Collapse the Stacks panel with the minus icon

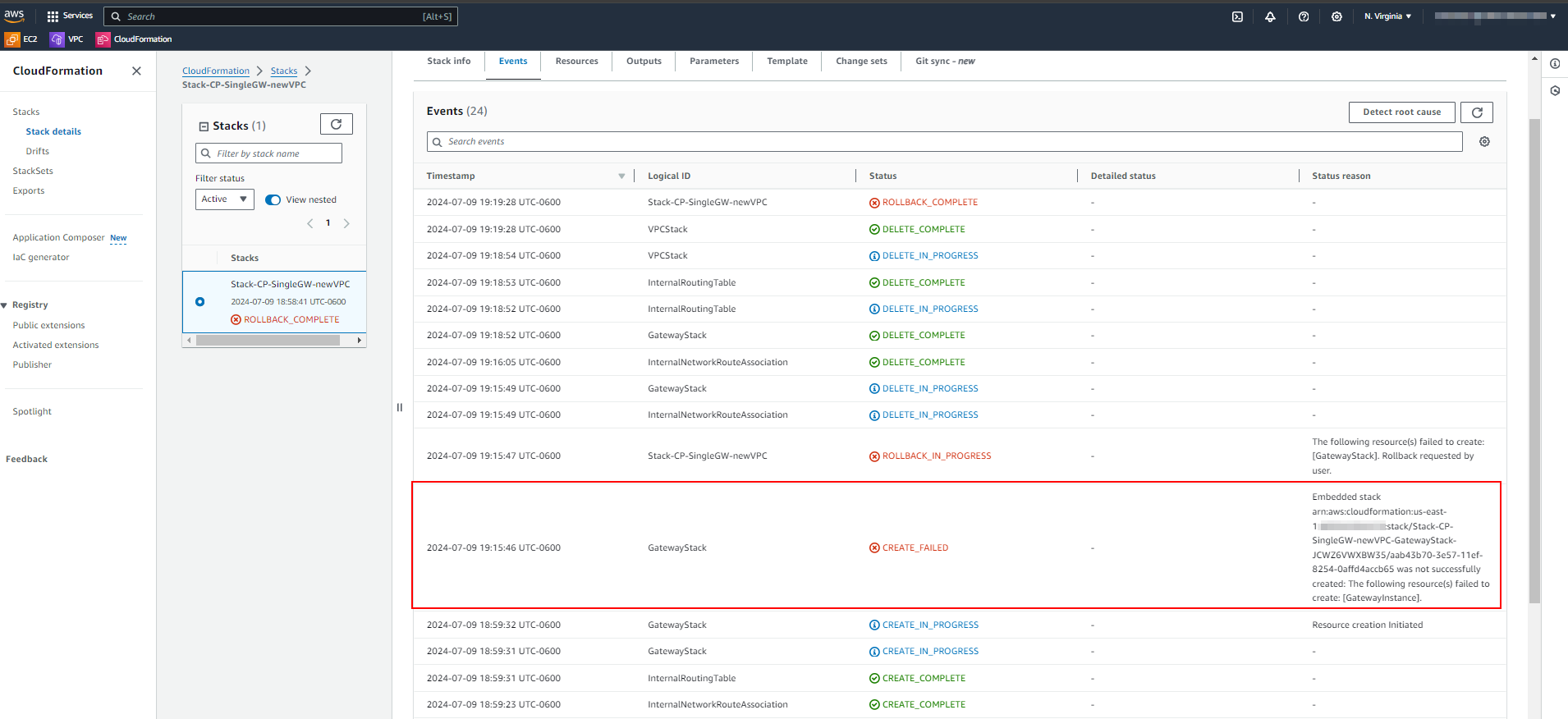pos(204,126)
